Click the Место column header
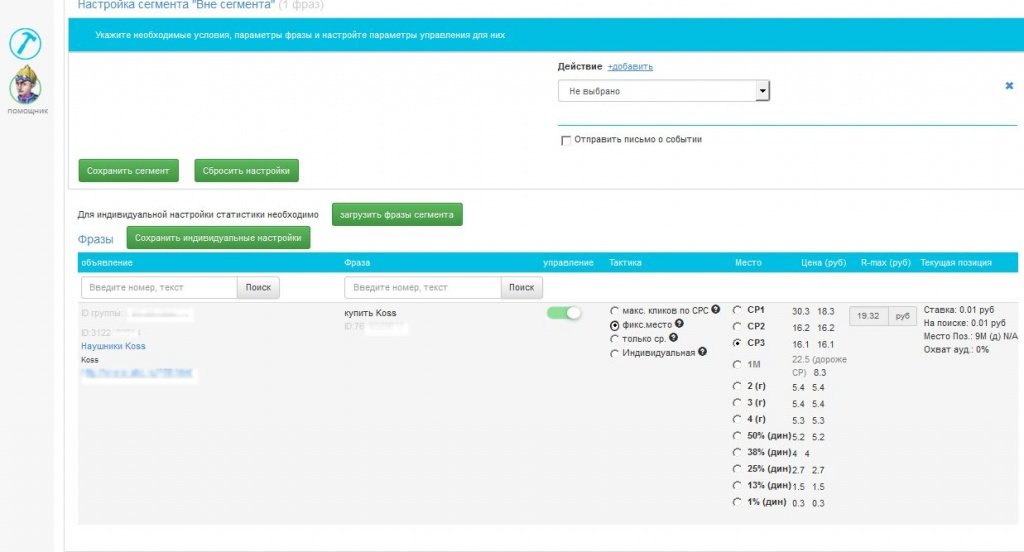This screenshot has height=552, width=1024. coord(748,263)
